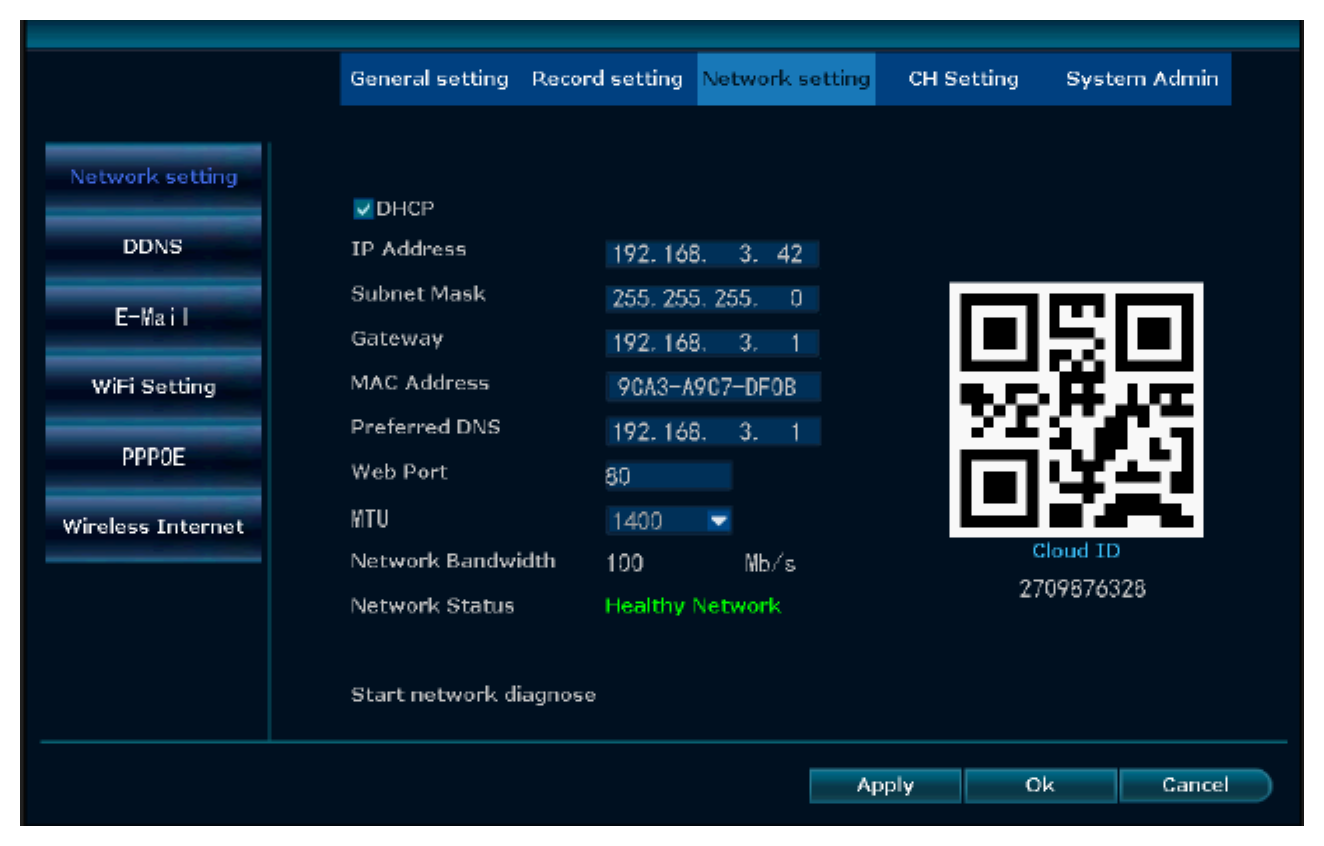Open the System Admin tab
The width and height of the screenshot is (1324, 846).
pyautogui.click(x=1142, y=79)
